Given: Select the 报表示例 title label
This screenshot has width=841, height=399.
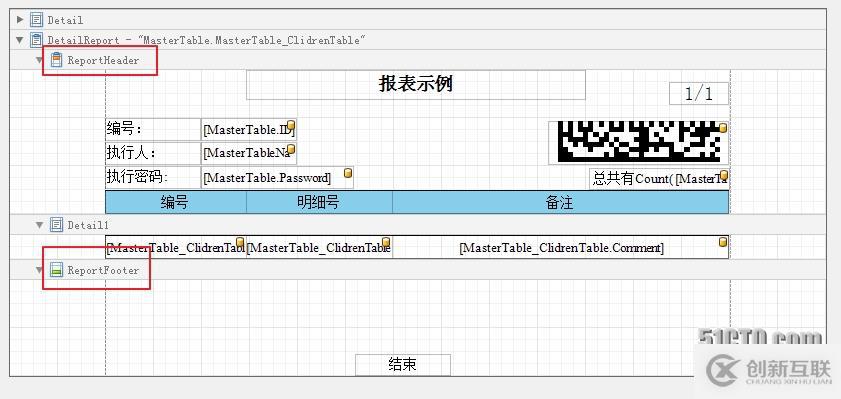Looking at the screenshot, I should click(x=416, y=85).
